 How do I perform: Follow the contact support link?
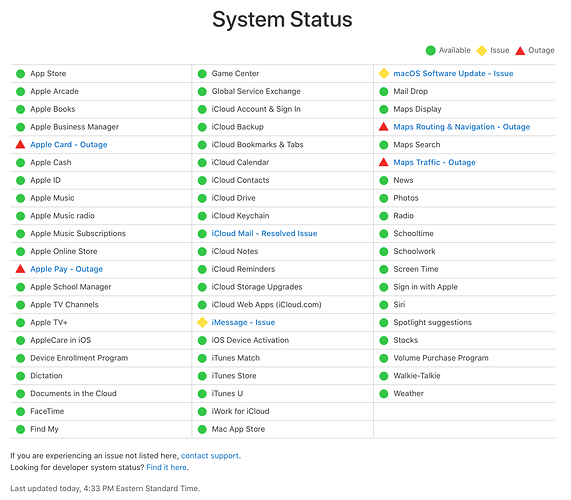click(x=210, y=456)
